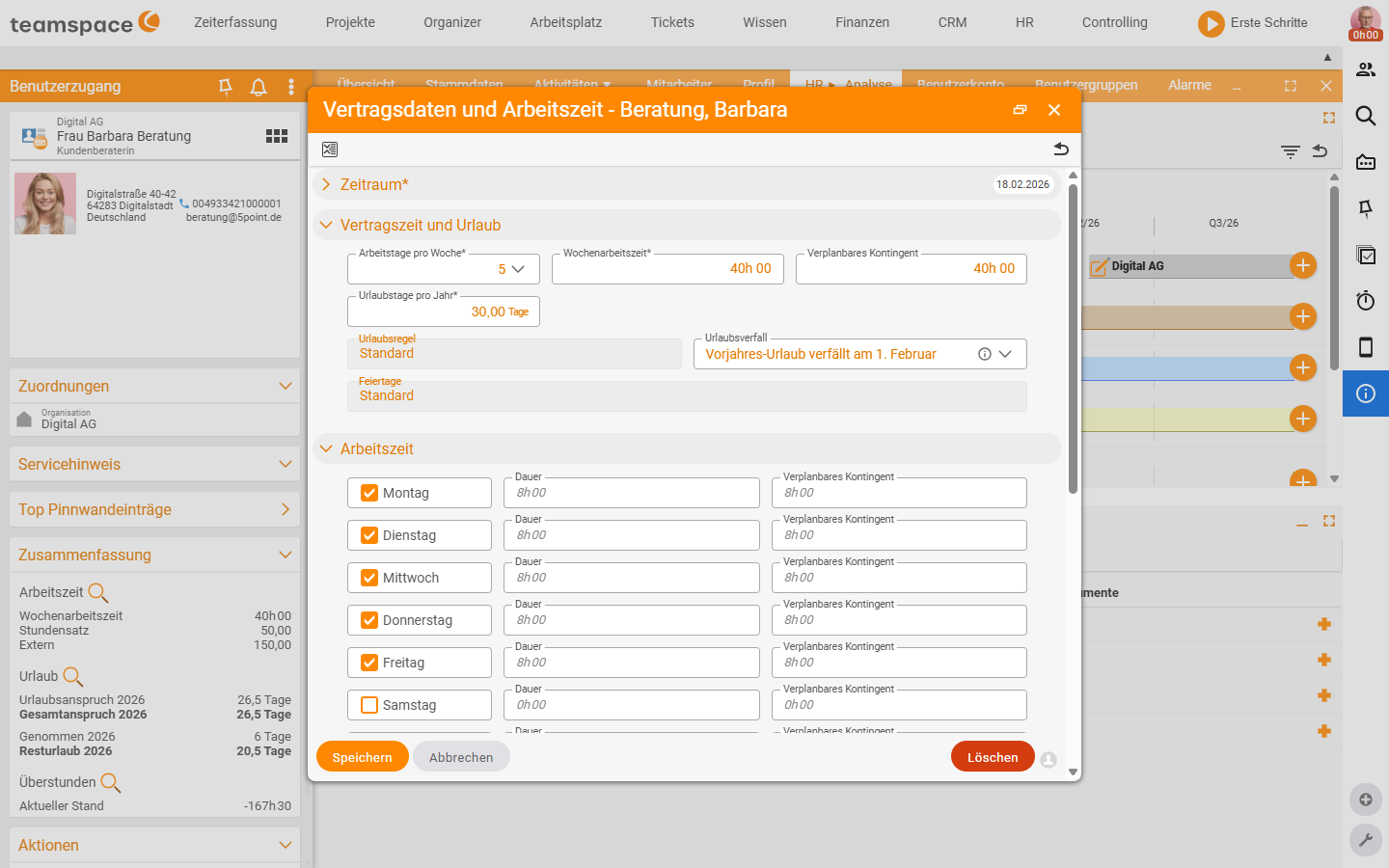Collapse the Zuordnungen panel

click(286, 386)
